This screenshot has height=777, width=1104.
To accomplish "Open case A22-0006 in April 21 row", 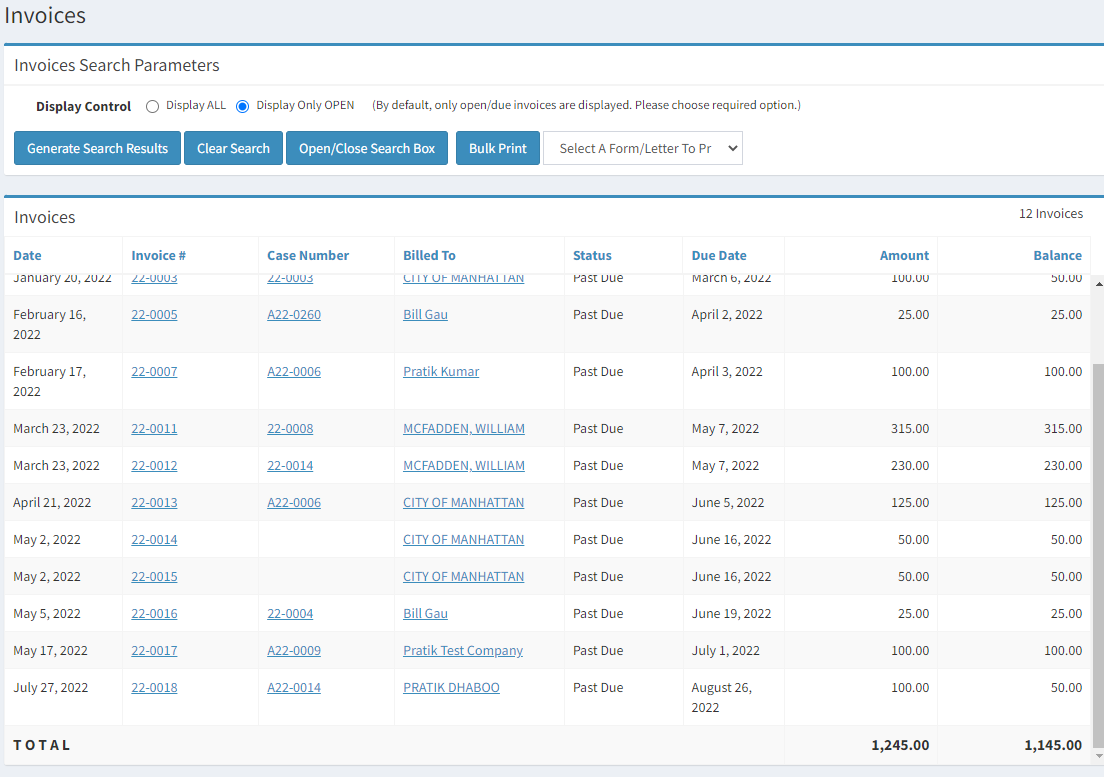I will tap(294, 503).
